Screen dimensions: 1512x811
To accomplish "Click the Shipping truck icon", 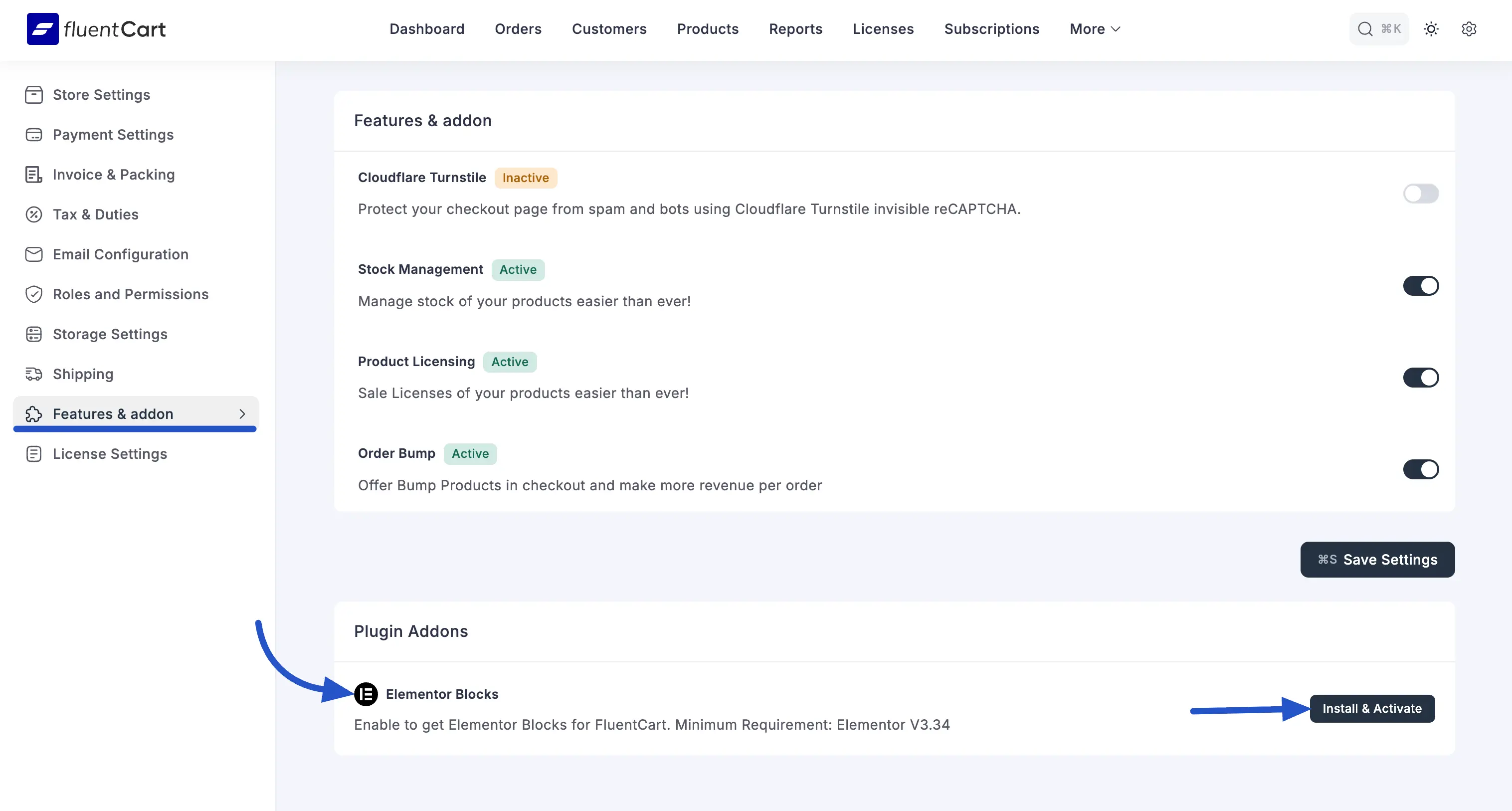I will coord(33,374).
